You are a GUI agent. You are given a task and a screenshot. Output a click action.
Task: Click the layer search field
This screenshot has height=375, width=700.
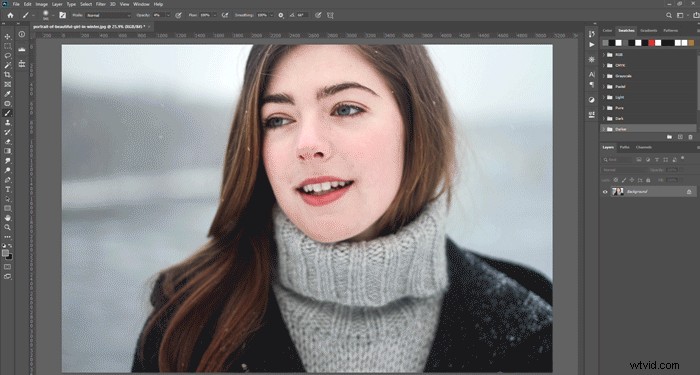[x=617, y=159]
